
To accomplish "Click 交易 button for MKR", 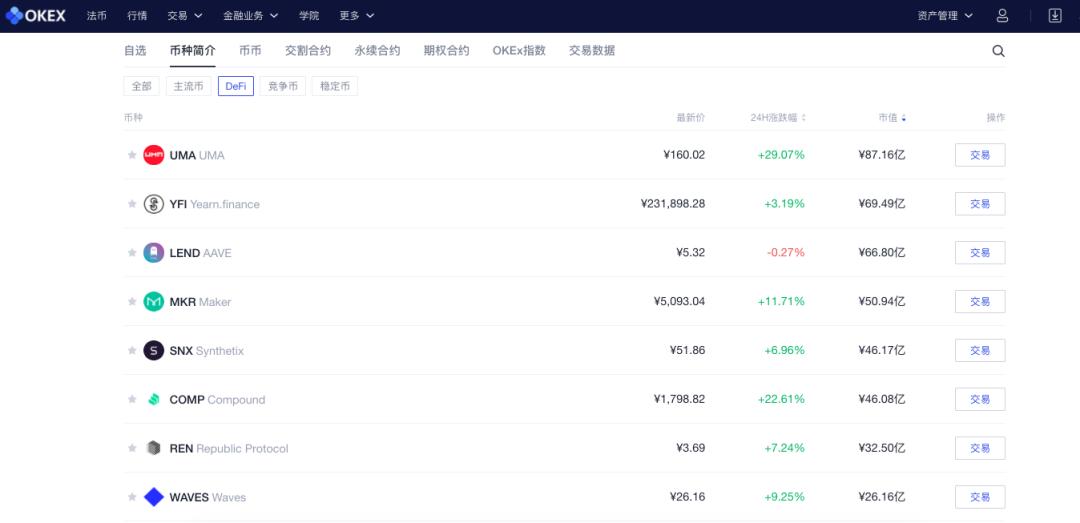I will [979, 302].
